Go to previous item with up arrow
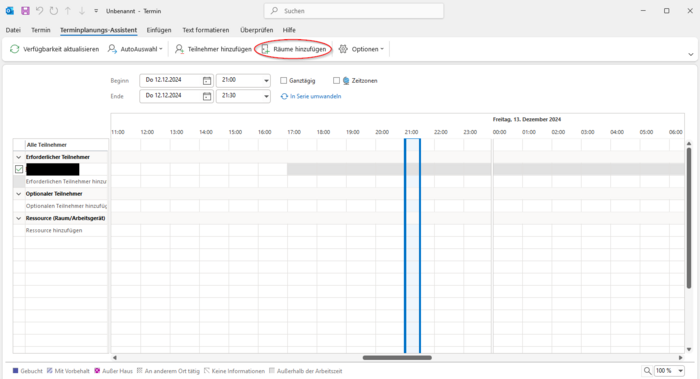700x379 pixels. [x=68, y=11]
